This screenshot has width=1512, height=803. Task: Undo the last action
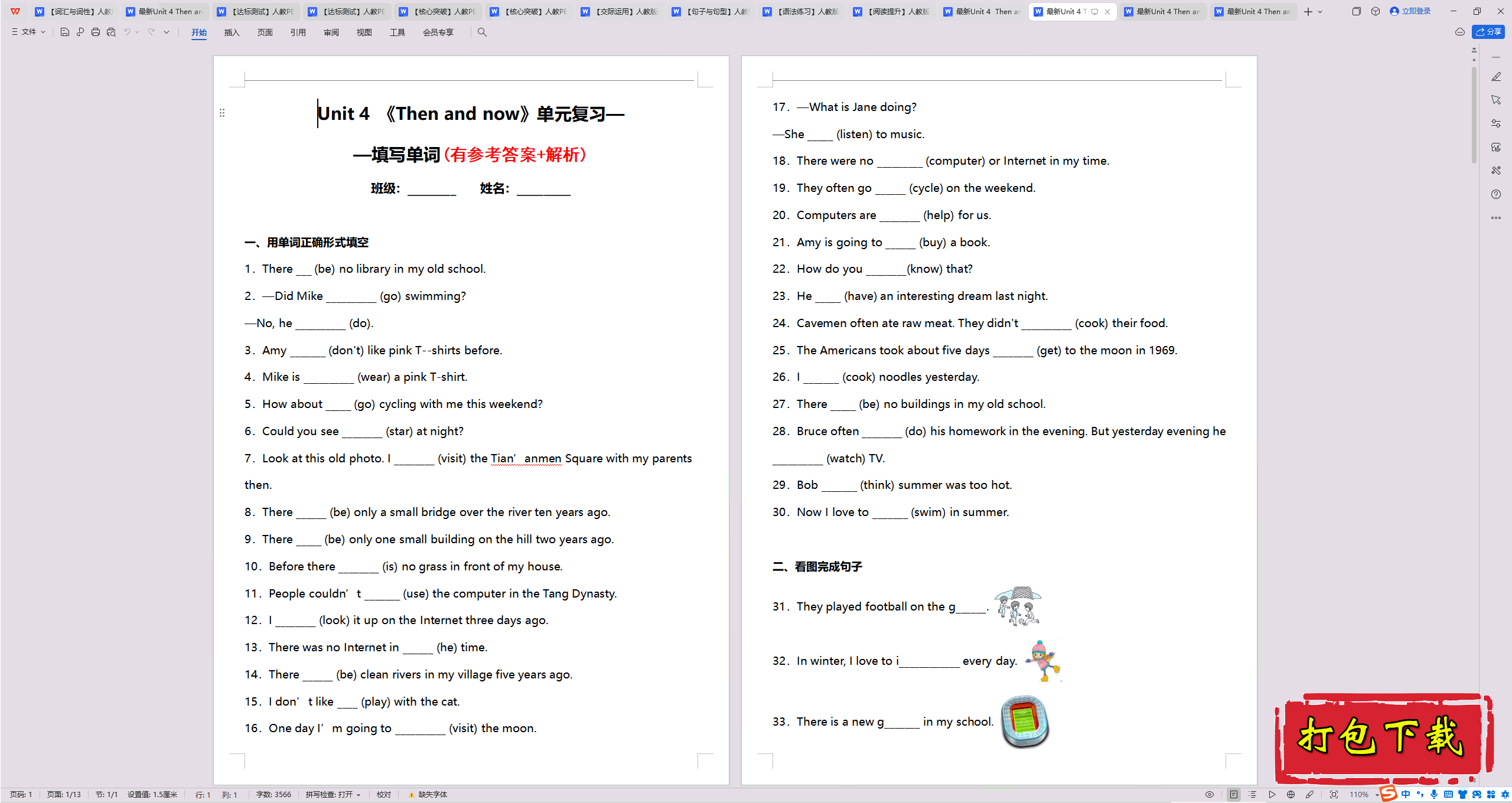point(127,32)
